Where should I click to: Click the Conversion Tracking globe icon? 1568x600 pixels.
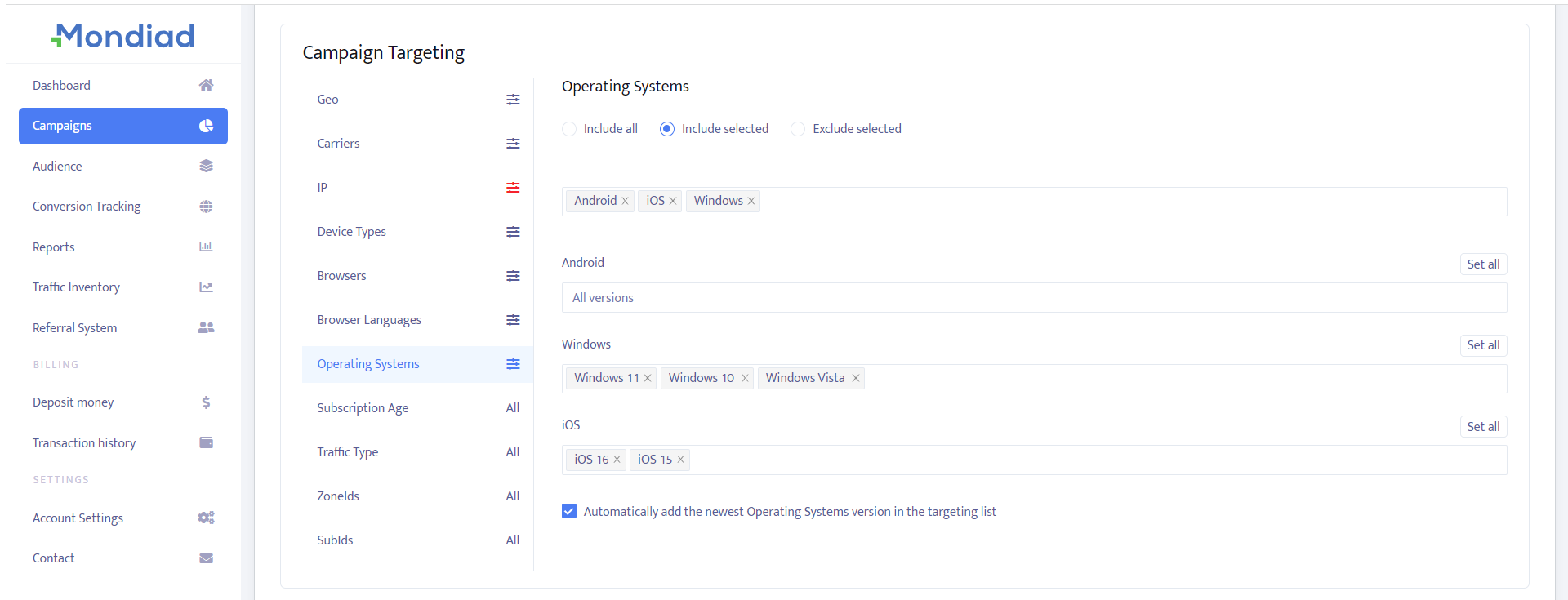point(206,207)
